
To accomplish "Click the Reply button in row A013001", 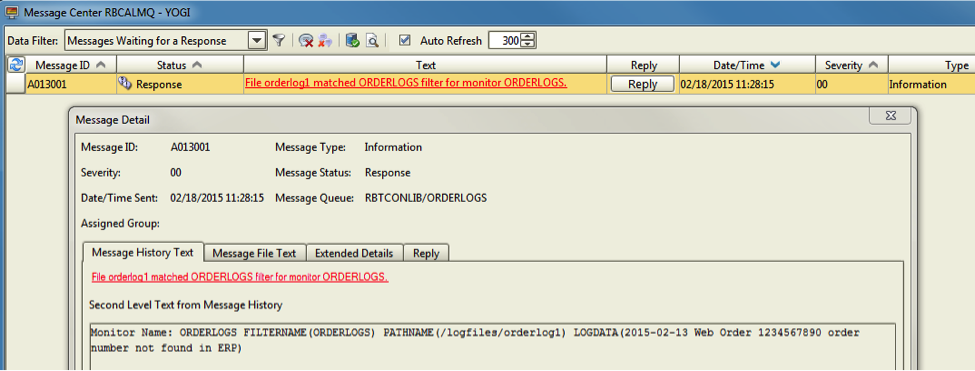I will (x=642, y=85).
